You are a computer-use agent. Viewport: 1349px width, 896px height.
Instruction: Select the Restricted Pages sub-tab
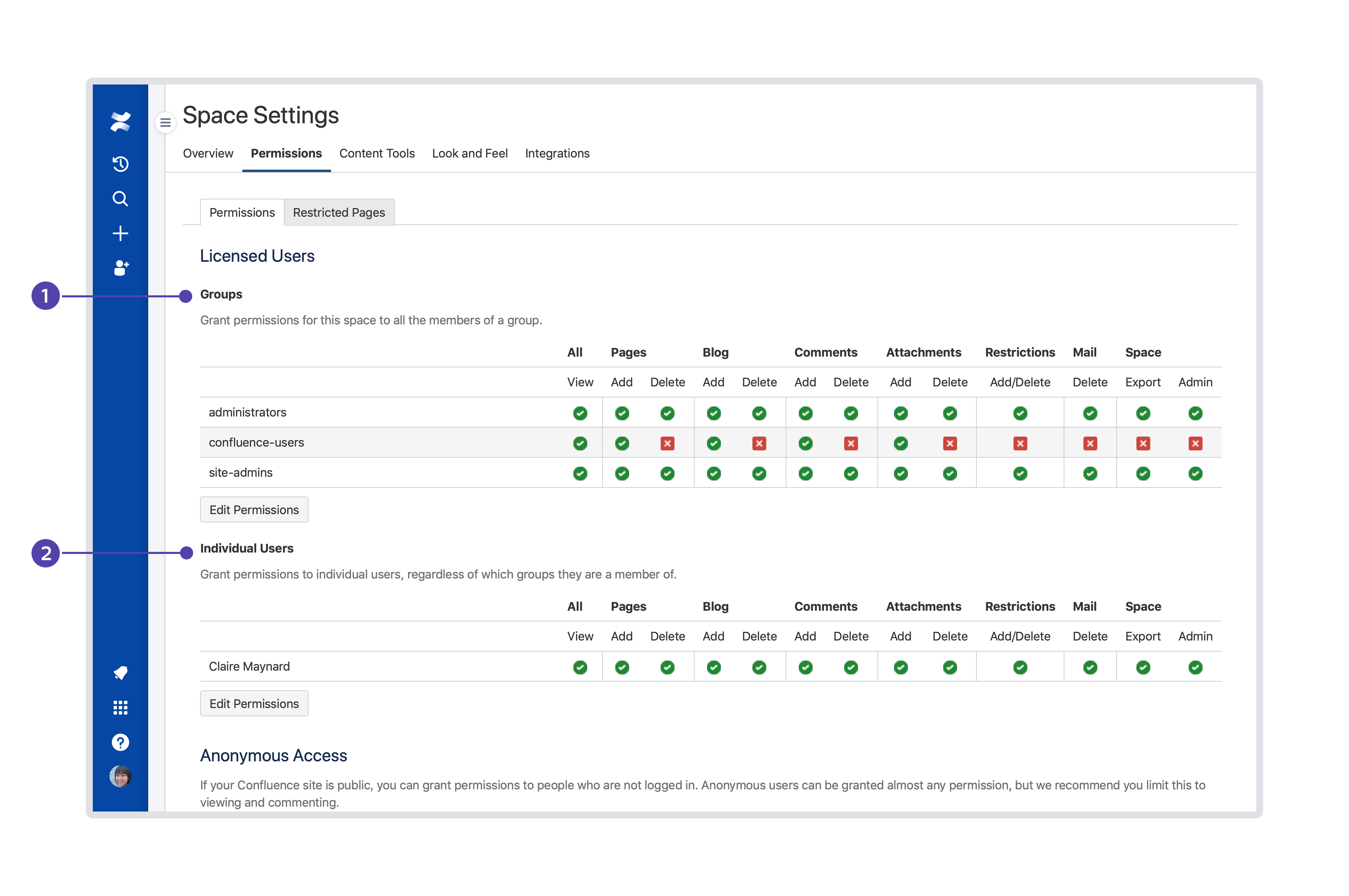pos(339,213)
